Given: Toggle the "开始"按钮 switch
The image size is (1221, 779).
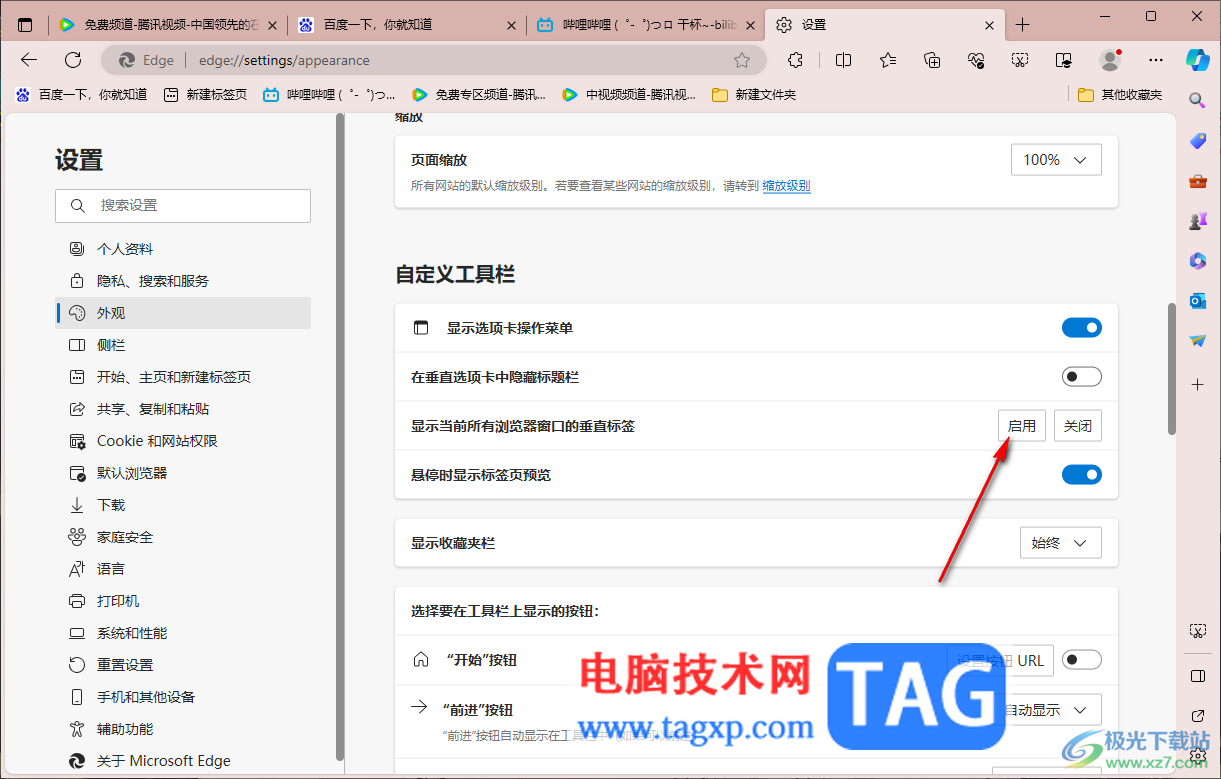Looking at the screenshot, I should click(x=1081, y=660).
